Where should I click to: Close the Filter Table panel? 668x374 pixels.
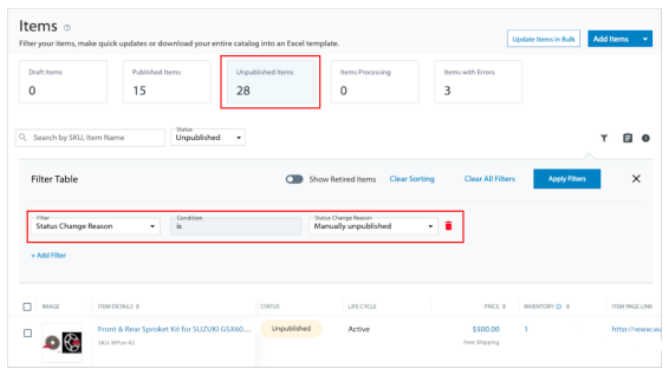(636, 179)
